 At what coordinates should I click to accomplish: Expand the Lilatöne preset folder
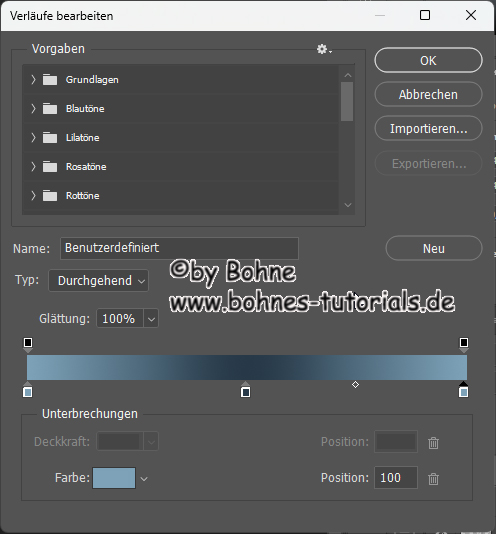[33, 138]
